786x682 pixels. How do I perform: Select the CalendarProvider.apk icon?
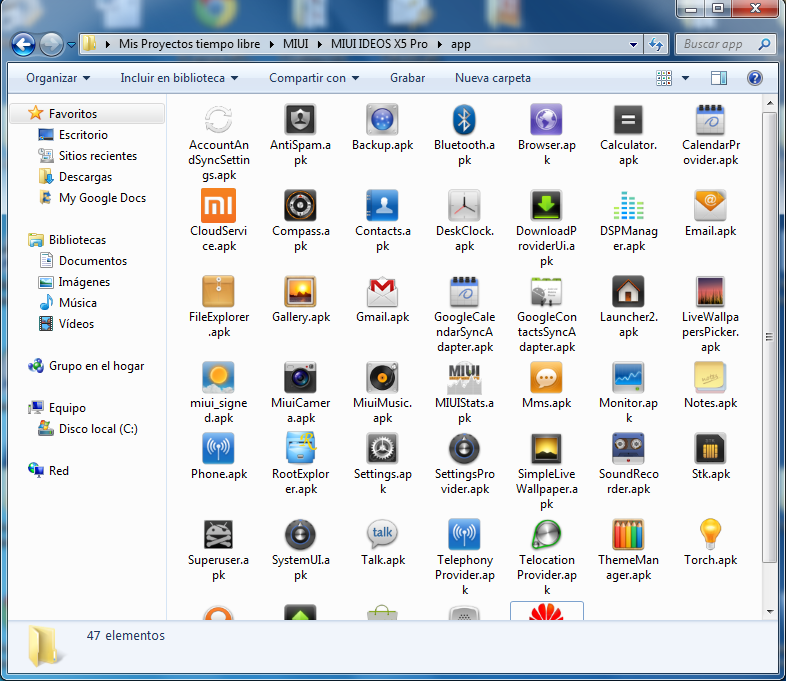710,120
